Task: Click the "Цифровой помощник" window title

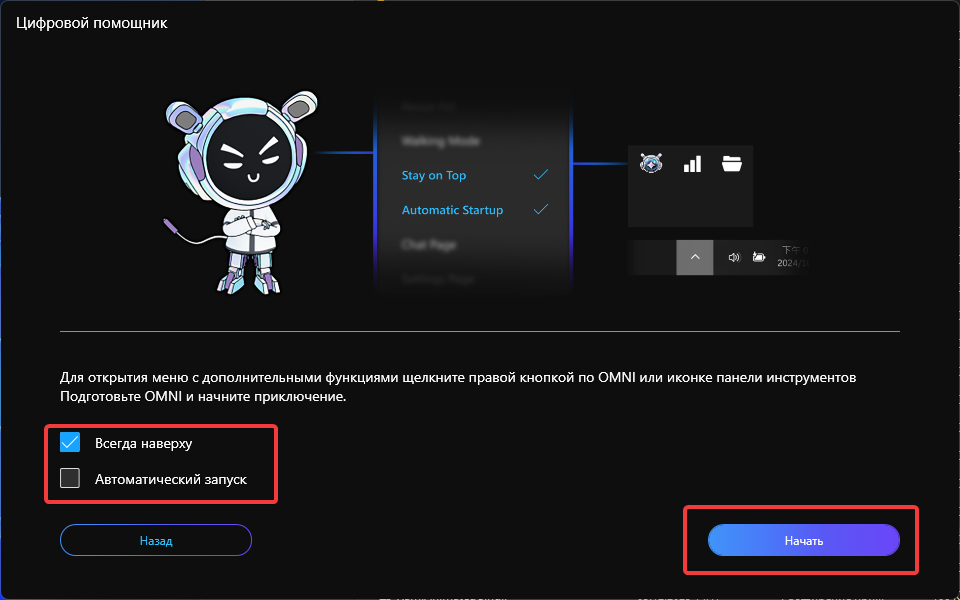Action: pyautogui.click(x=91, y=23)
